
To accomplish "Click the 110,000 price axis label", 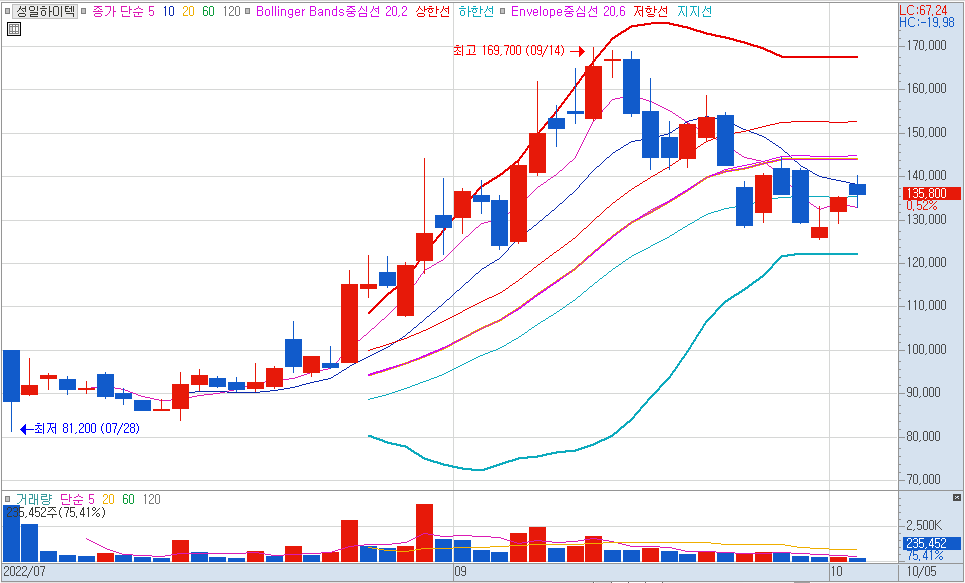I will (926, 306).
